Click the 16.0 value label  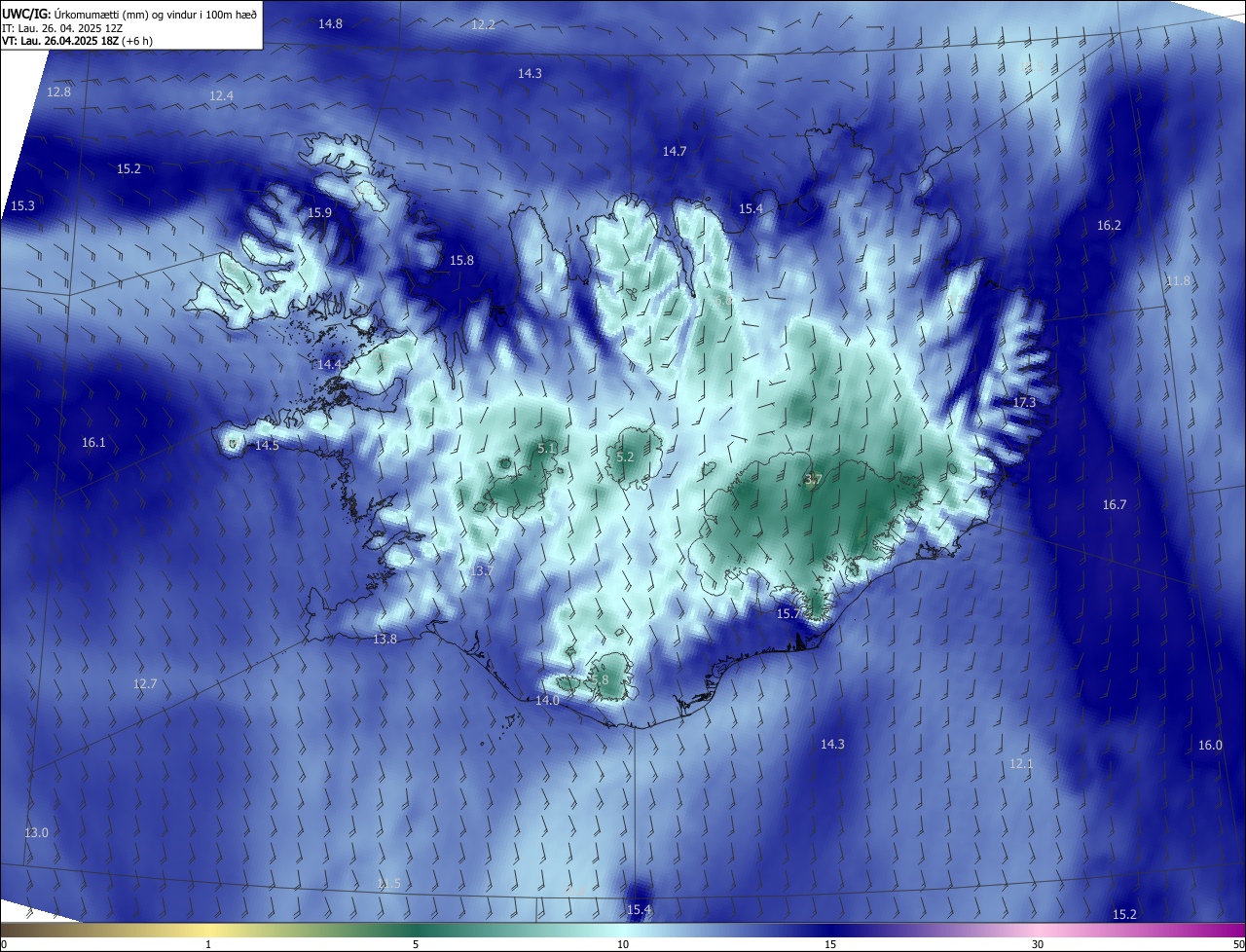[1209, 745]
